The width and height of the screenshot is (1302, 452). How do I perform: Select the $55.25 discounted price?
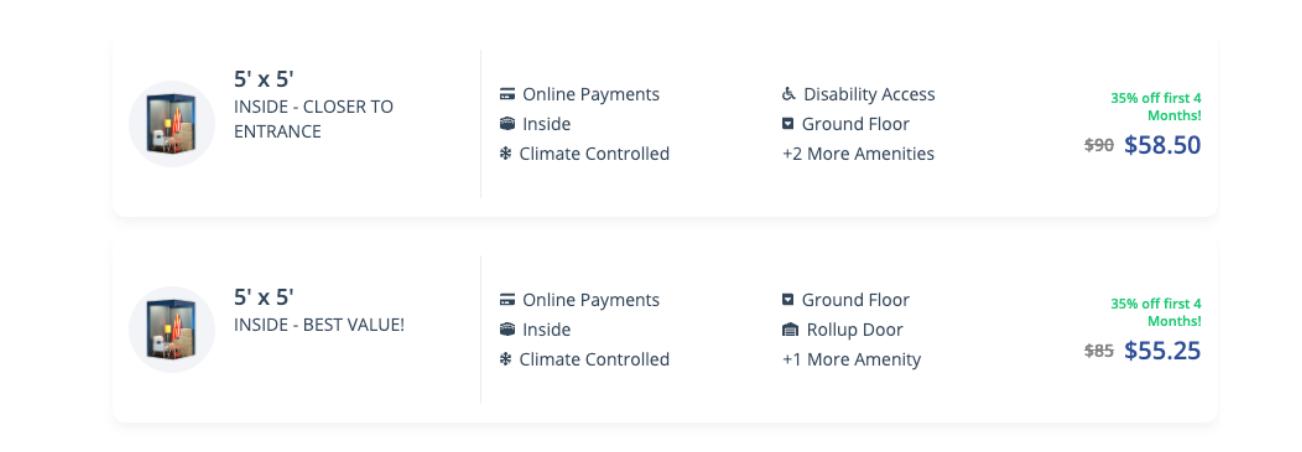(x=1162, y=351)
